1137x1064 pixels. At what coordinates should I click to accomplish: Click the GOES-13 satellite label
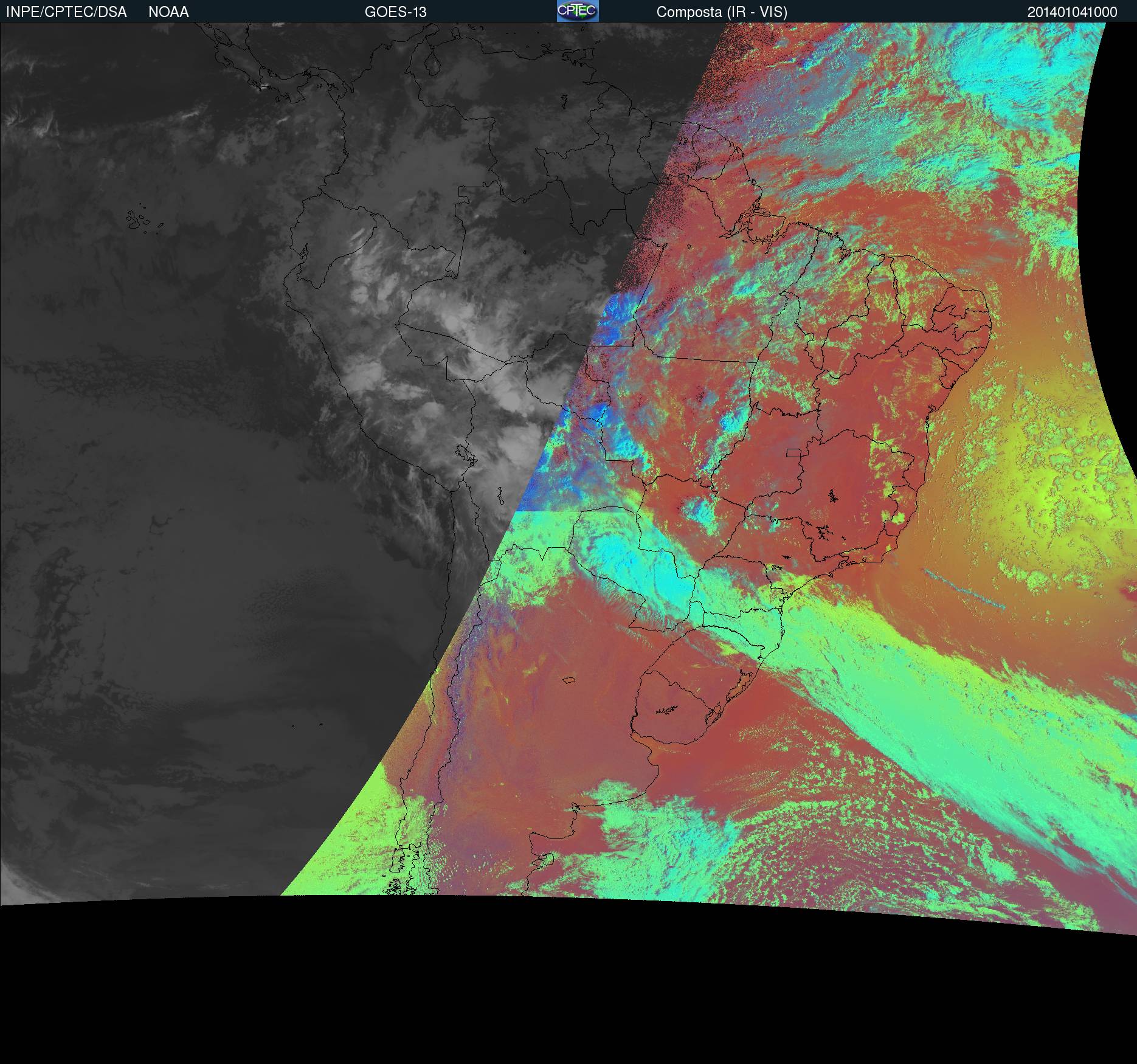[396, 12]
